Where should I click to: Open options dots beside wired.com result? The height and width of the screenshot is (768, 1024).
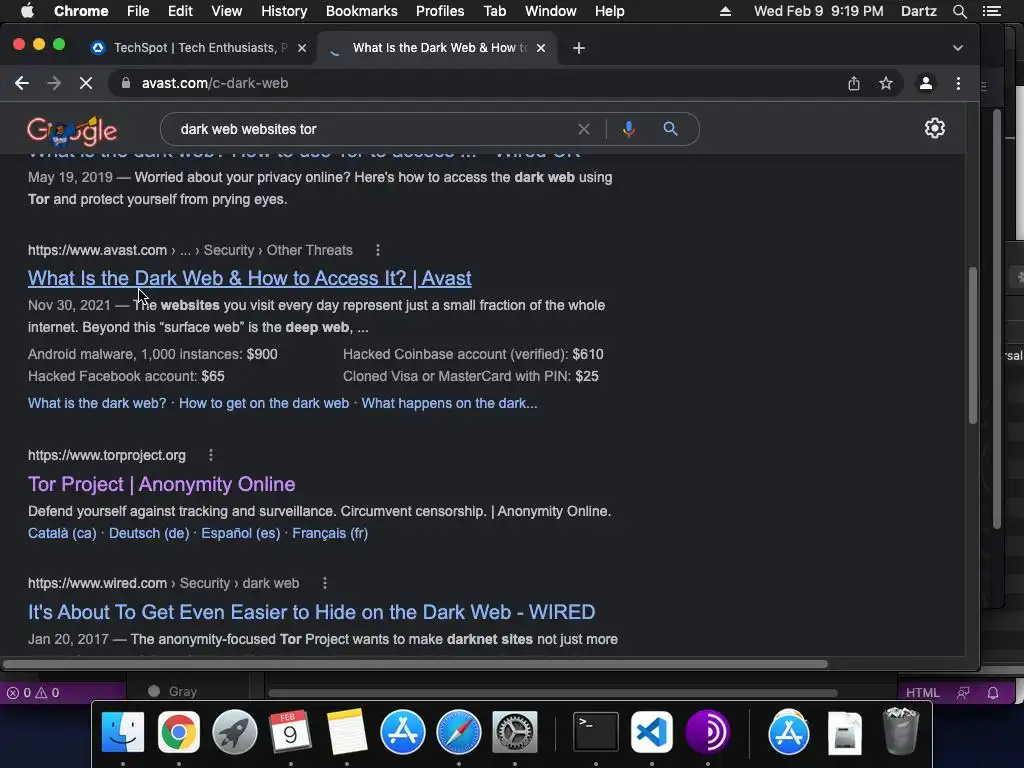pyautogui.click(x=325, y=583)
